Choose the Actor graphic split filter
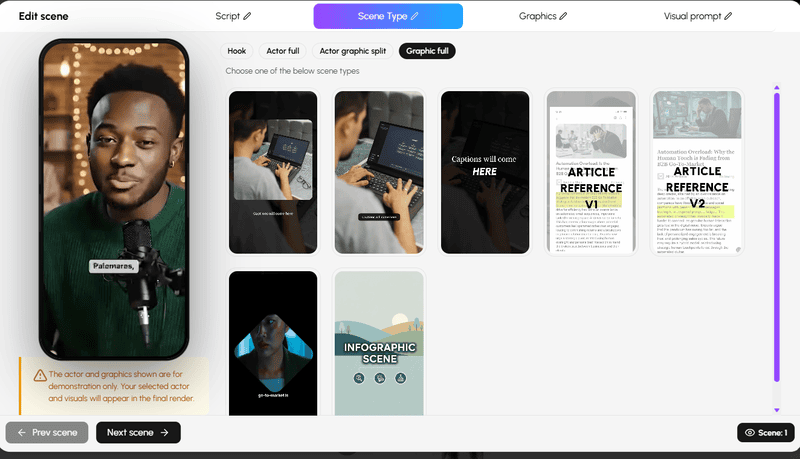The image size is (800, 459). click(351, 51)
